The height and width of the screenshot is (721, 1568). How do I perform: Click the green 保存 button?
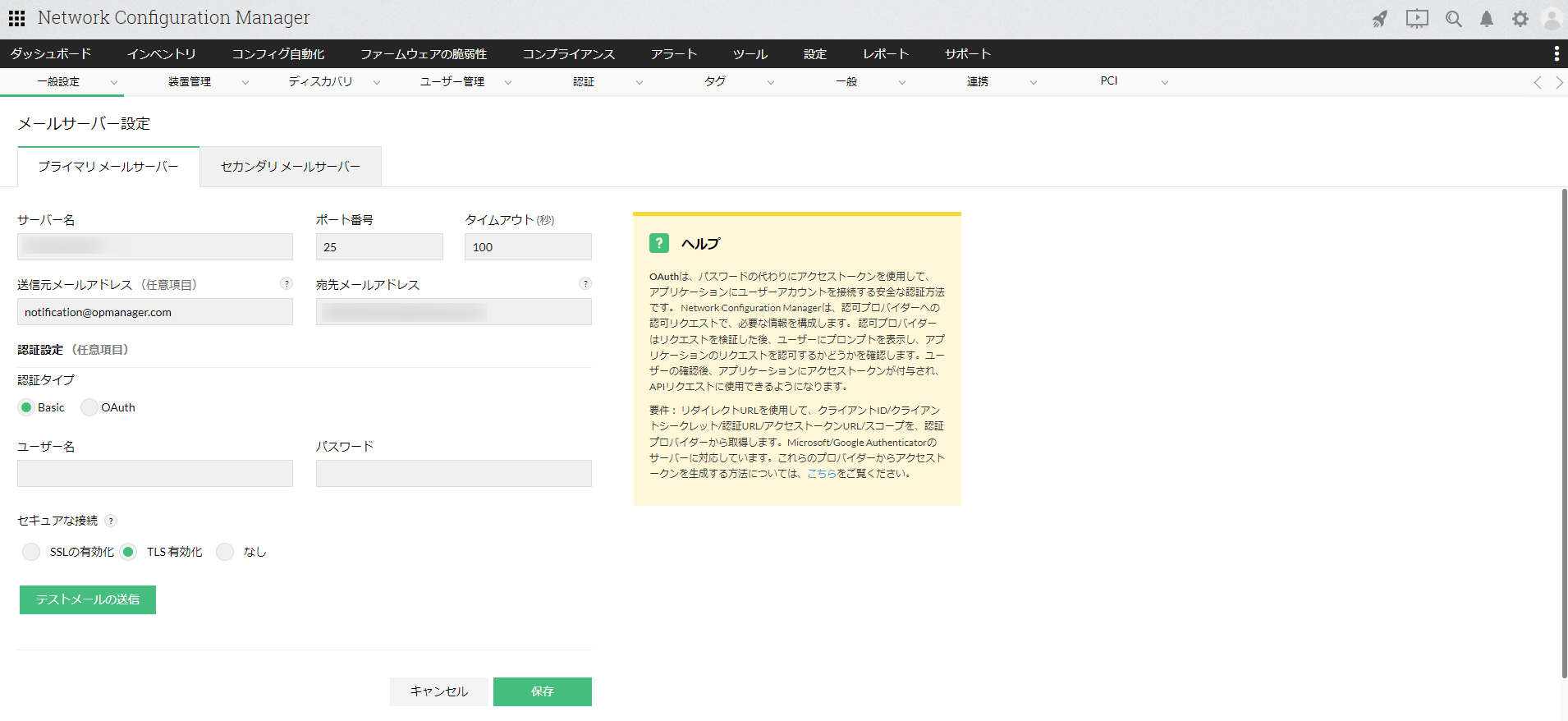point(542,691)
